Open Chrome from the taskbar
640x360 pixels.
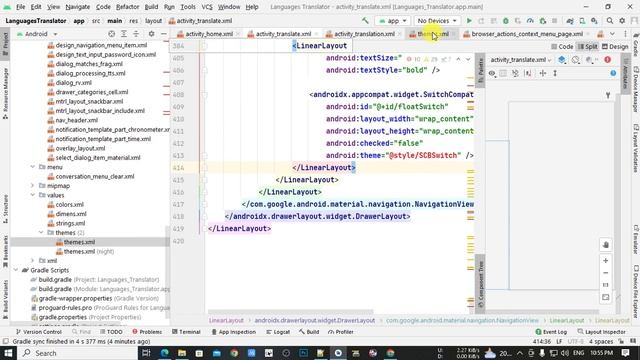[x=234, y=353]
